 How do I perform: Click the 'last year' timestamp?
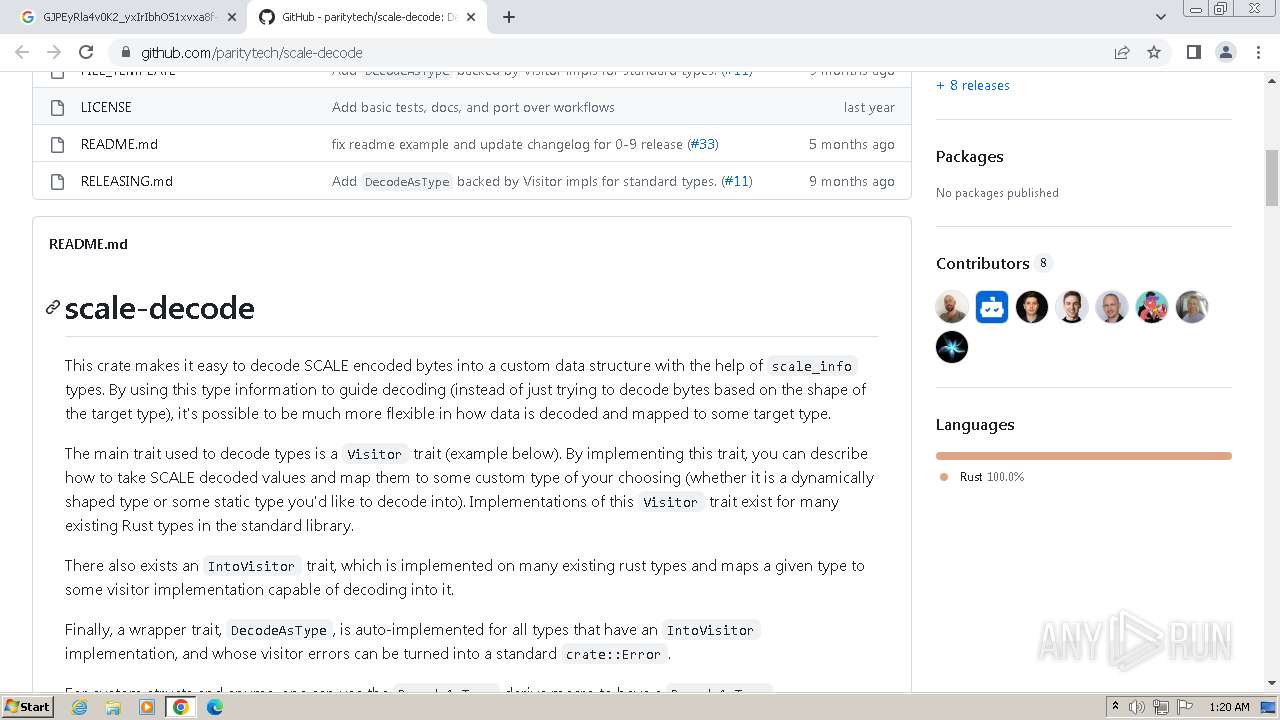pos(869,107)
